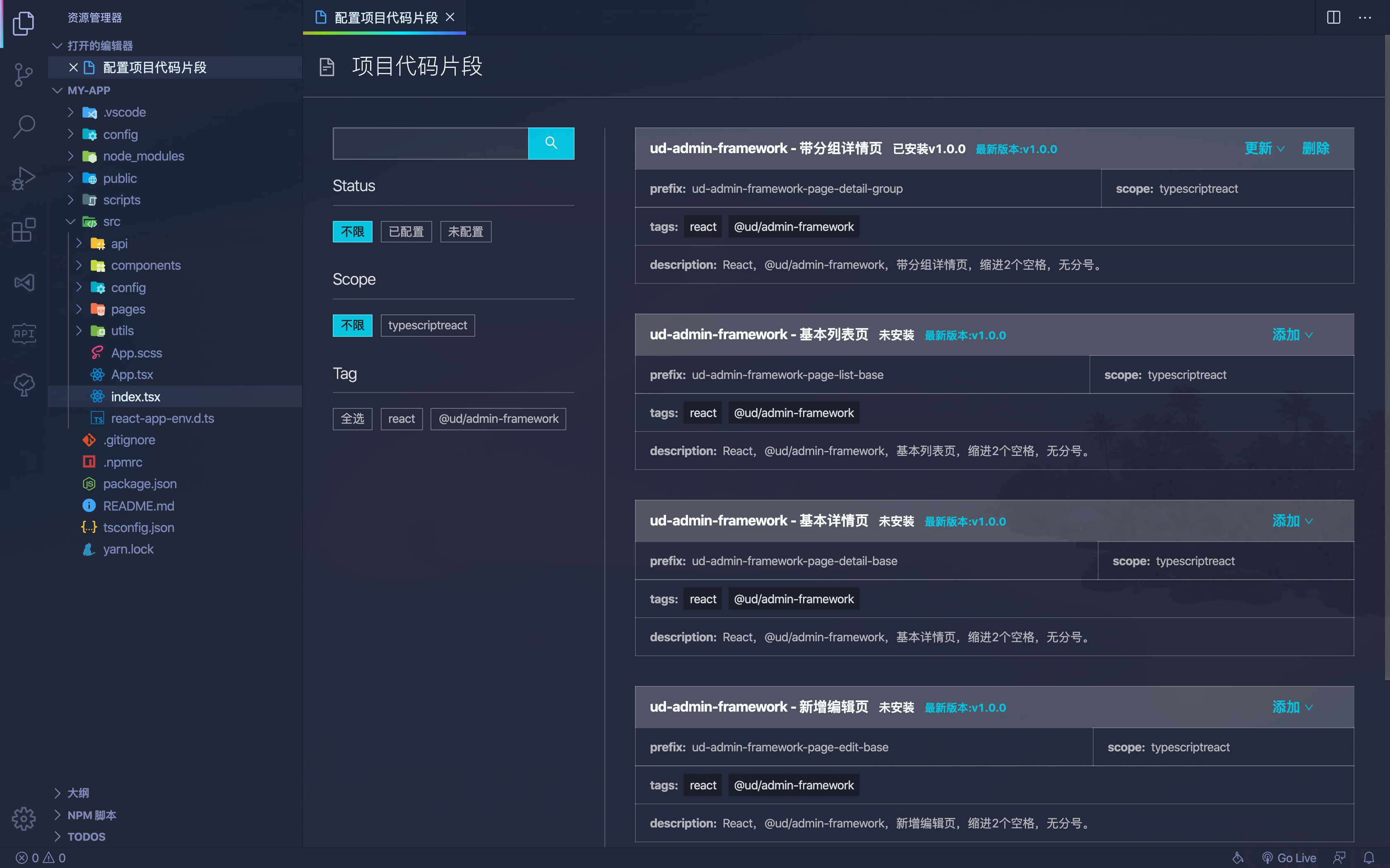Click the cyan snippet search button
The image size is (1390, 868).
(551, 143)
